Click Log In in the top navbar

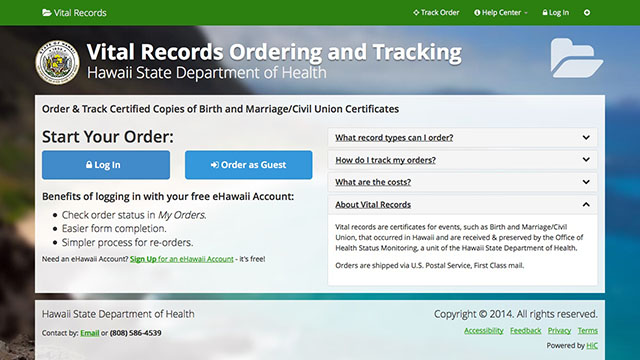point(556,13)
